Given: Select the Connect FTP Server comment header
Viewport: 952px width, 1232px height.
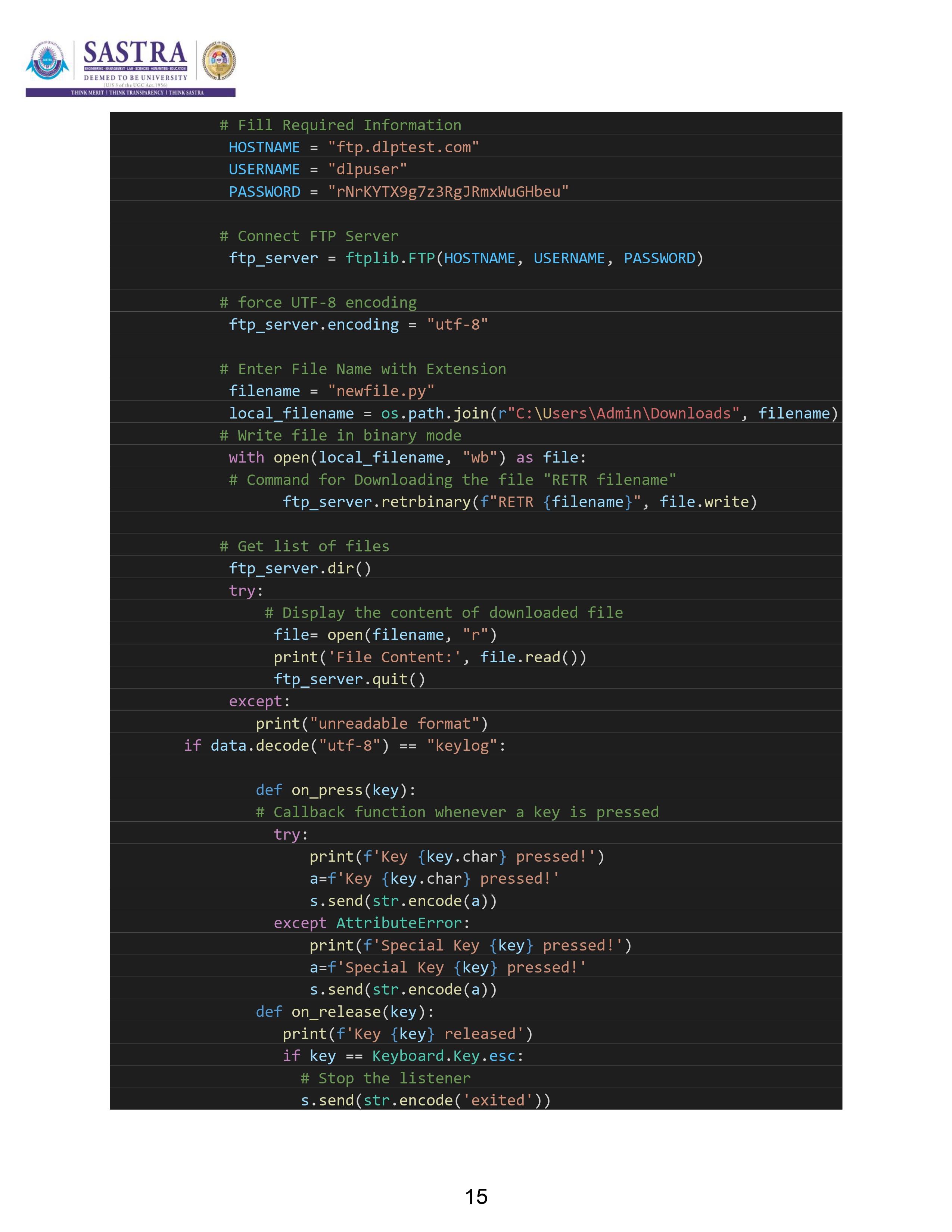Looking at the screenshot, I should tap(308, 236).
